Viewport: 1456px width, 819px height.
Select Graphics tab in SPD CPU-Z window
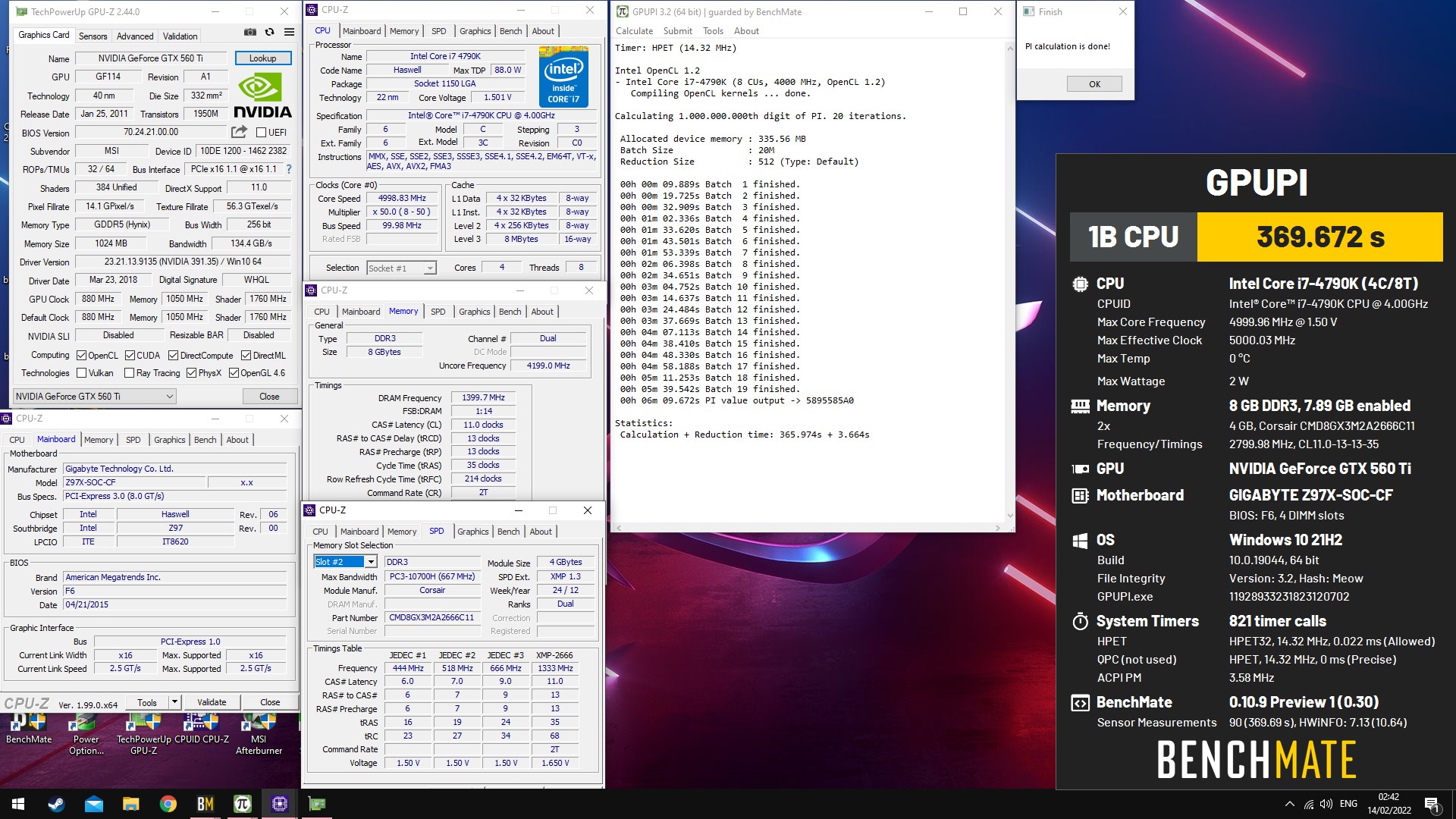click(473, 532)
